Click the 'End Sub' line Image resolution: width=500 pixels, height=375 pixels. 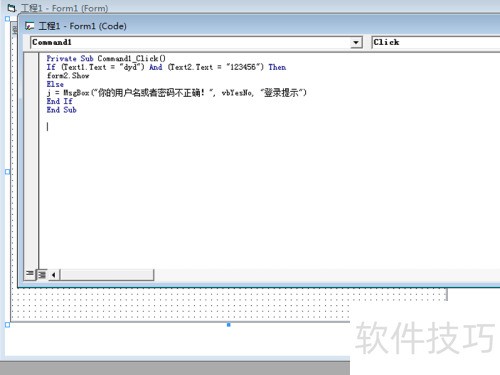click(61, 110)
